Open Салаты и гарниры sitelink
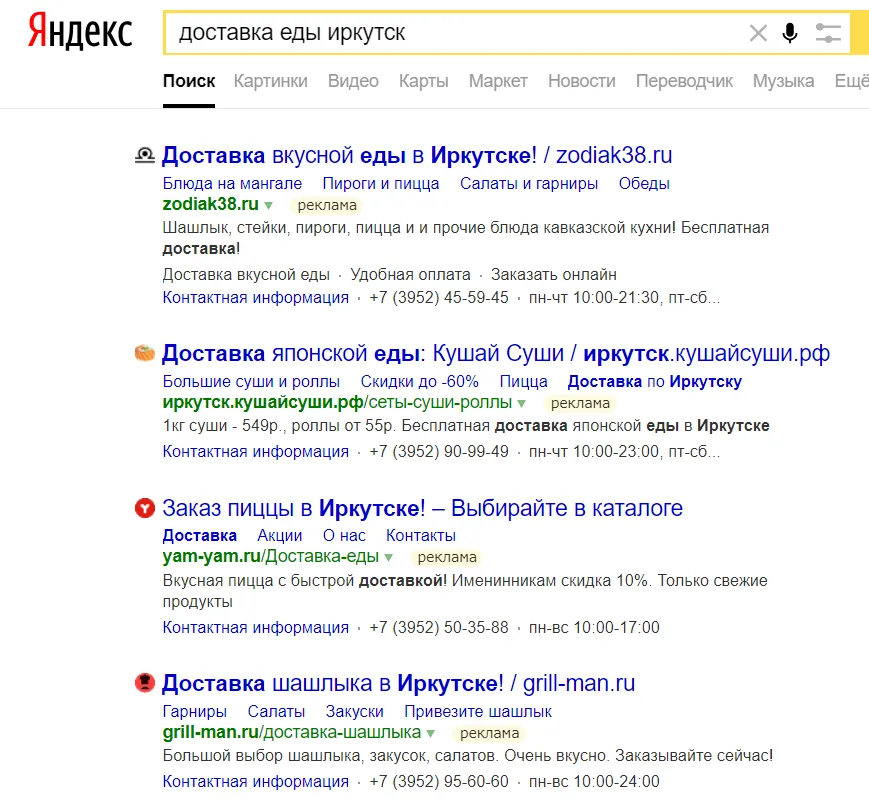The height and width of the screenshot is (805, 869). [529, 183]
